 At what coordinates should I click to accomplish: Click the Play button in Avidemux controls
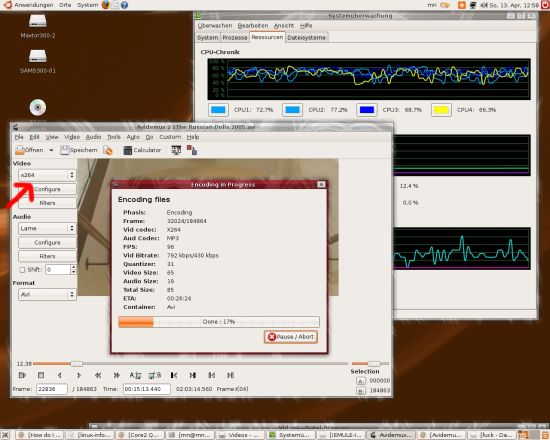(x=22, y=375)
